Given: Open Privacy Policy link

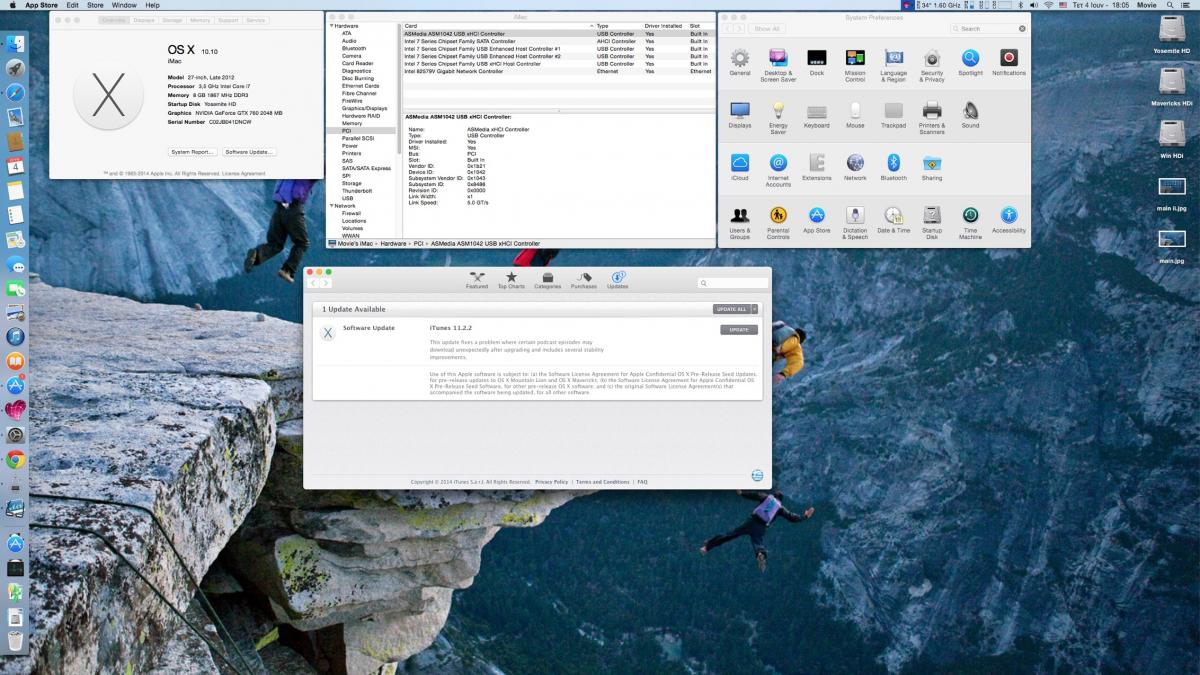Looking at the screenshot, I should (x=551, y=482).
